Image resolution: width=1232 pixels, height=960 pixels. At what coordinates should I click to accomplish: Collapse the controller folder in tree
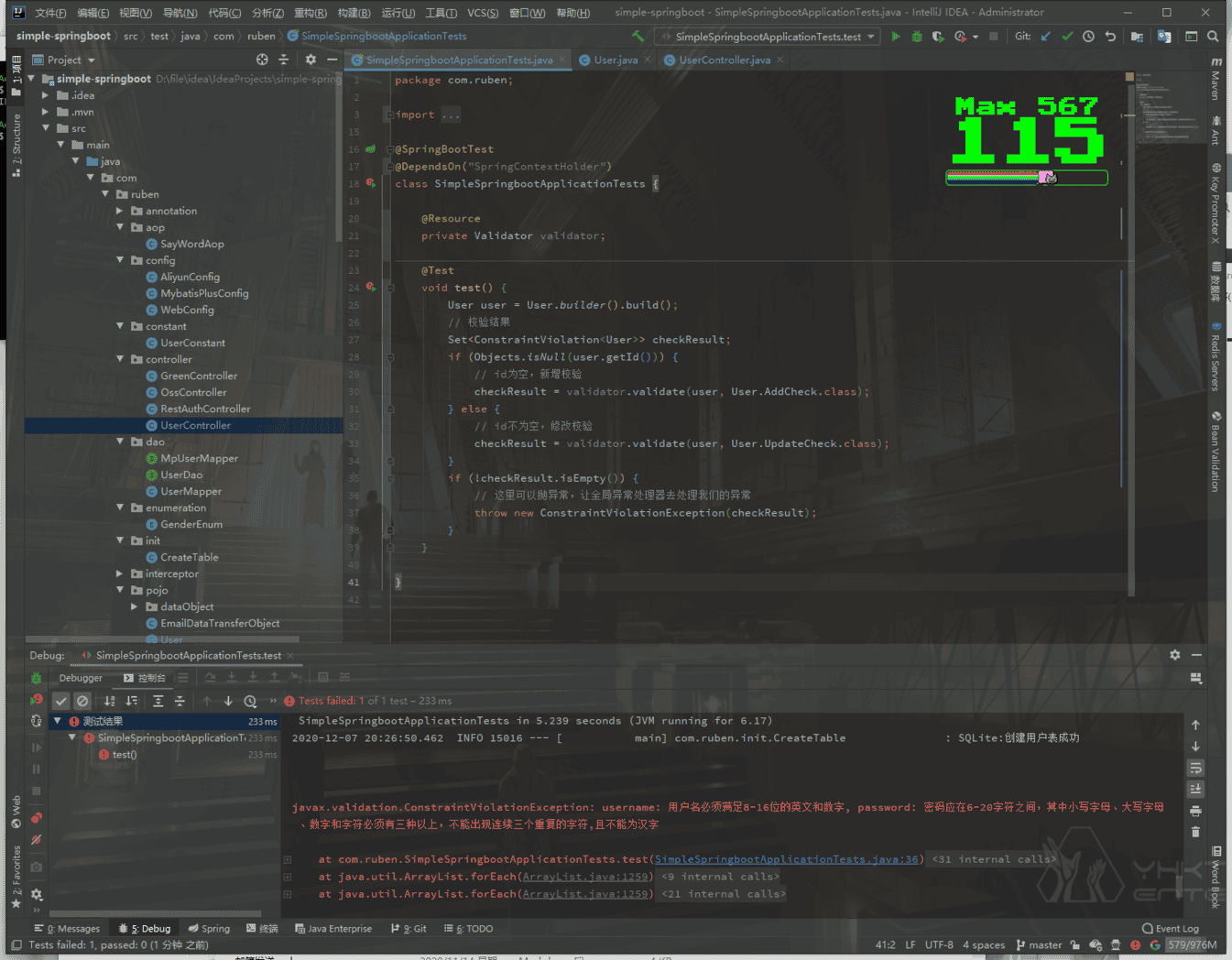click(x=120, y=359)
